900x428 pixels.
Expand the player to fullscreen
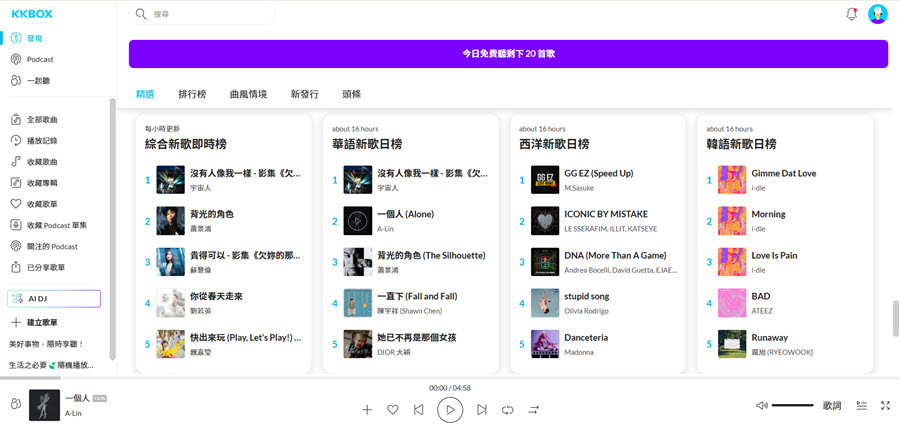pyautogui.click(x=885, y=406)
